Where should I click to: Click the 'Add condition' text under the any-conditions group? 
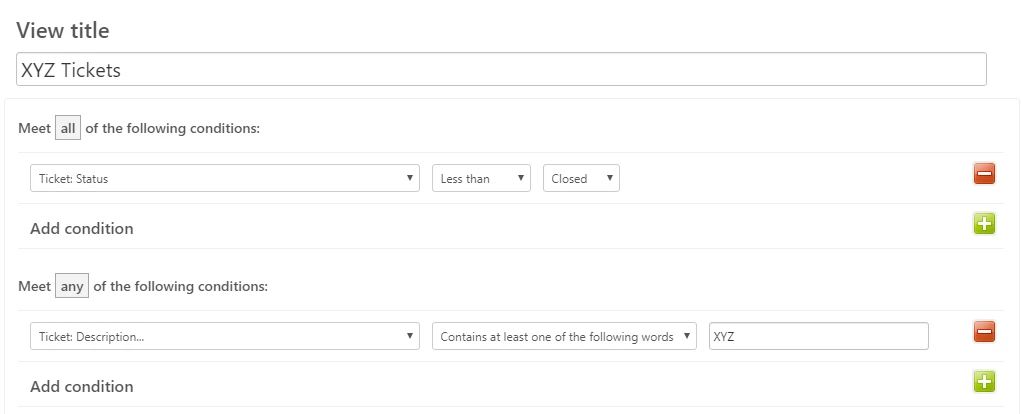(81, 387)
